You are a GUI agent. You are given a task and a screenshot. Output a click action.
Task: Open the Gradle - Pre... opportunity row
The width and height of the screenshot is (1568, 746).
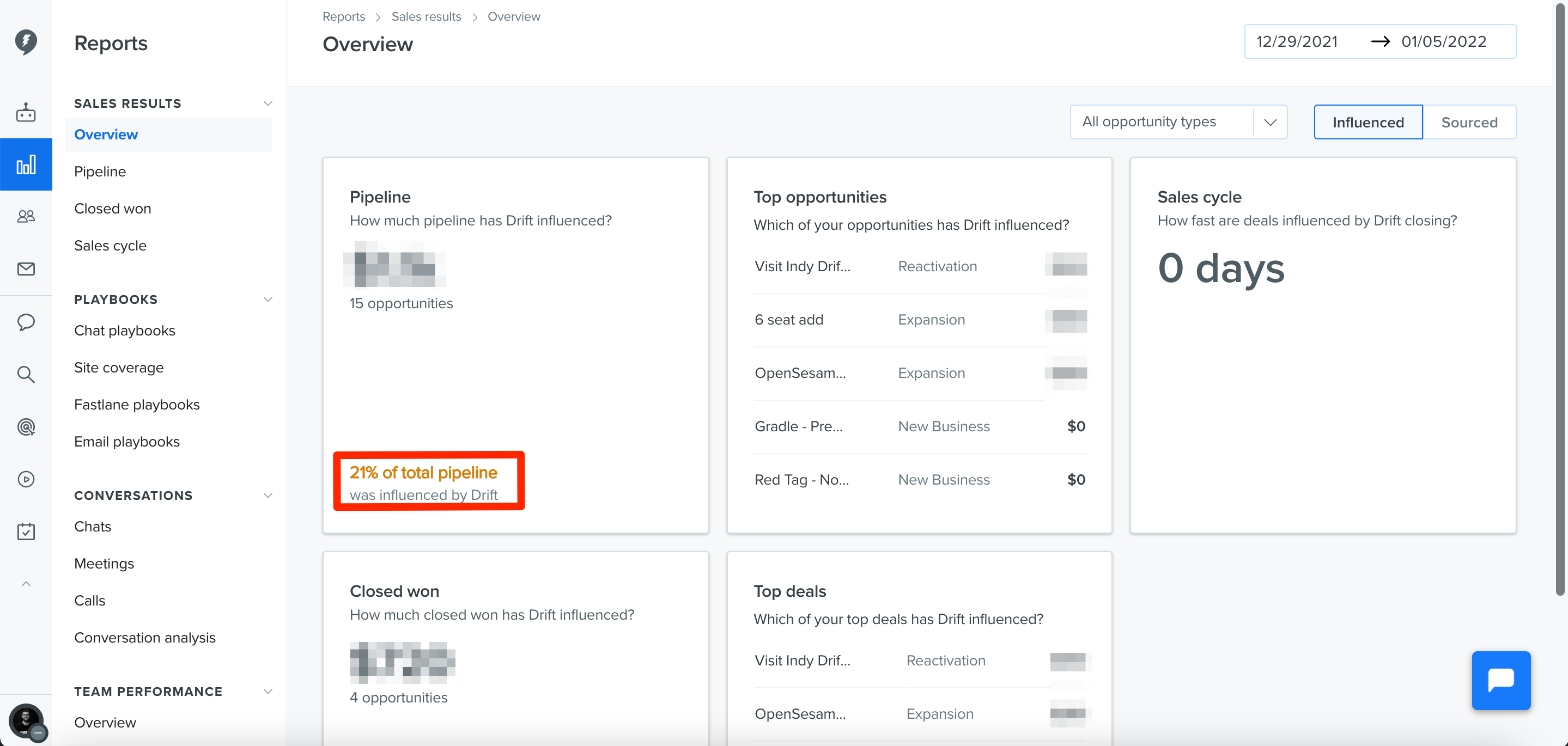coord(920,426)
